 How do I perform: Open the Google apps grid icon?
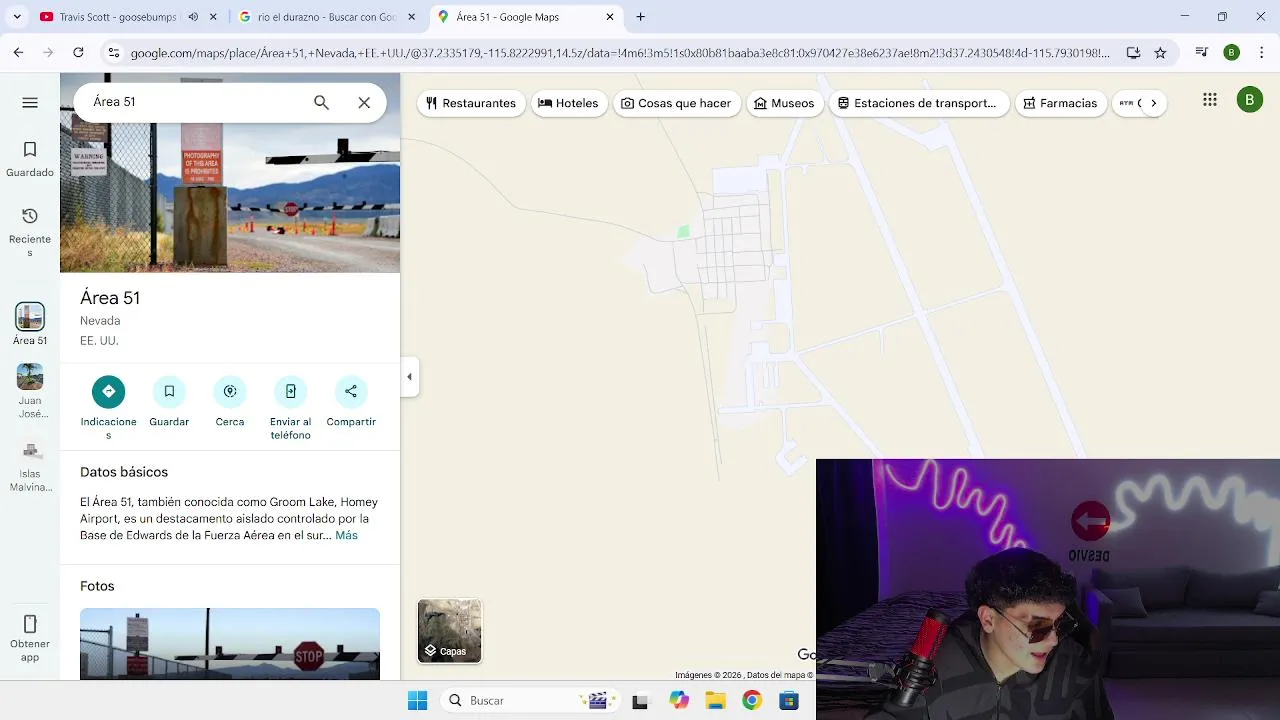[x=1210, y=100]
